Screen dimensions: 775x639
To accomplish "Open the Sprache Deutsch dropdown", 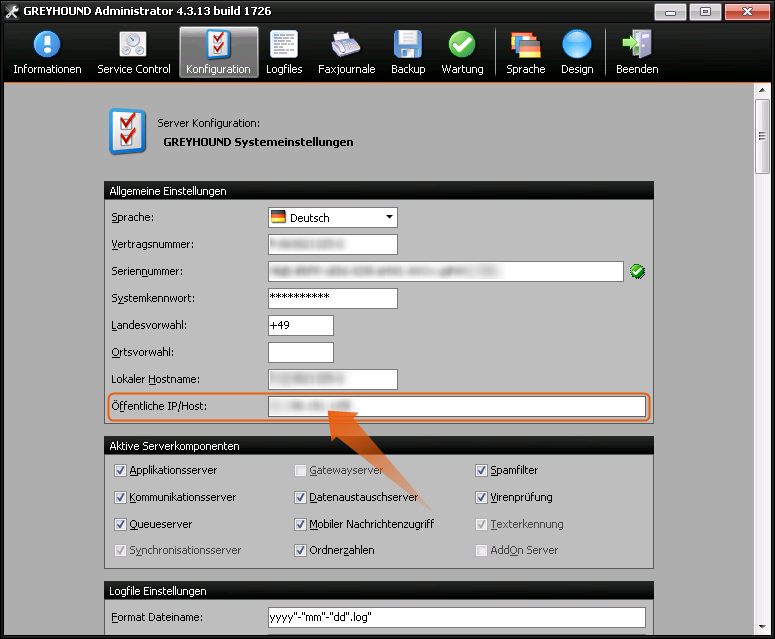I will [x=333, y=217].
